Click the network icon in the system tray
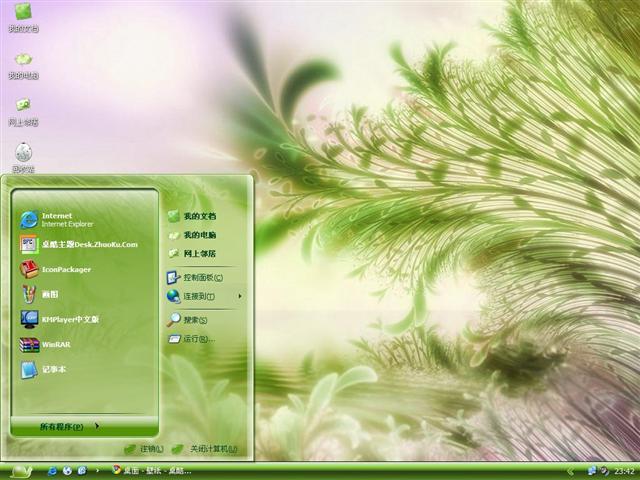 pos(591,471)
